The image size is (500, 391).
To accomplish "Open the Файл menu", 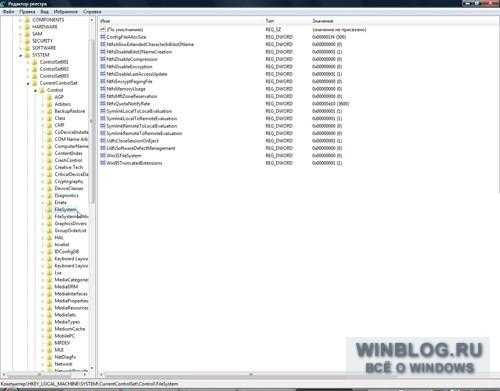I will pyautogui.click(x=9, y=12).
